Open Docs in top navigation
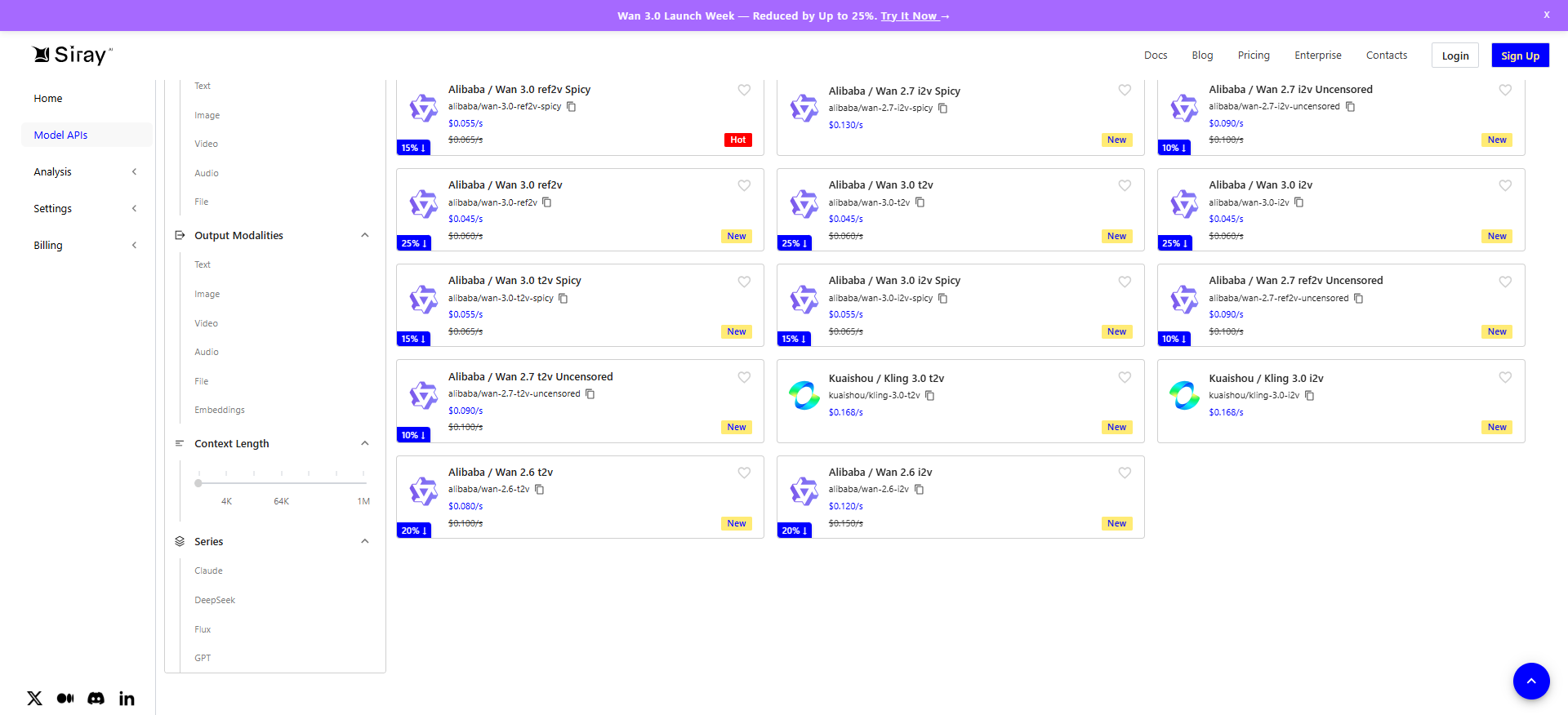 [x=1156, y=55]
